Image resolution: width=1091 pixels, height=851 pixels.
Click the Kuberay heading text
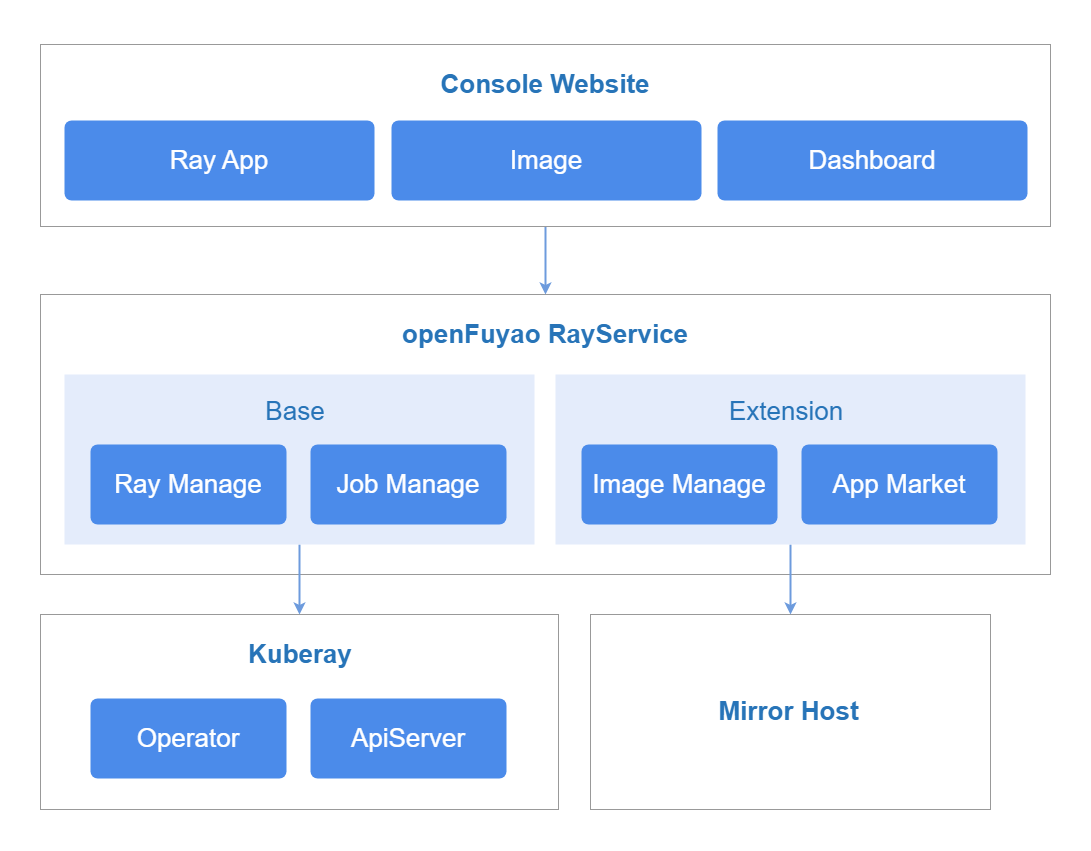pyautogui.click(x=300, y=655)
